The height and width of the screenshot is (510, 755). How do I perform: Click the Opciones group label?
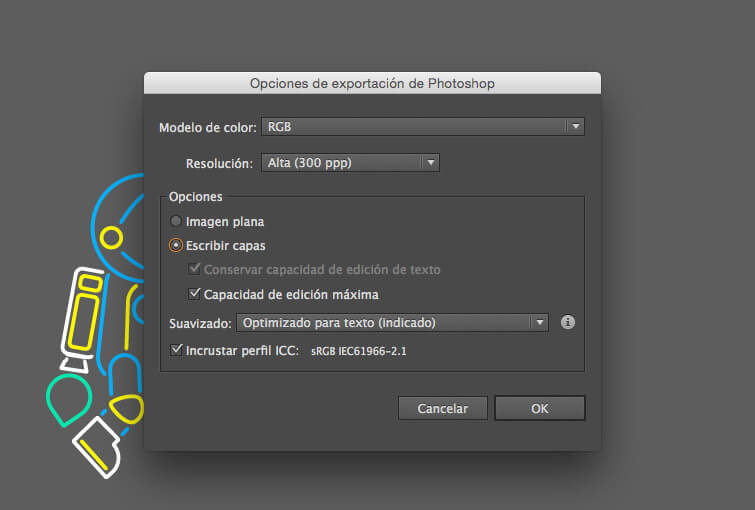coord(195,197)
